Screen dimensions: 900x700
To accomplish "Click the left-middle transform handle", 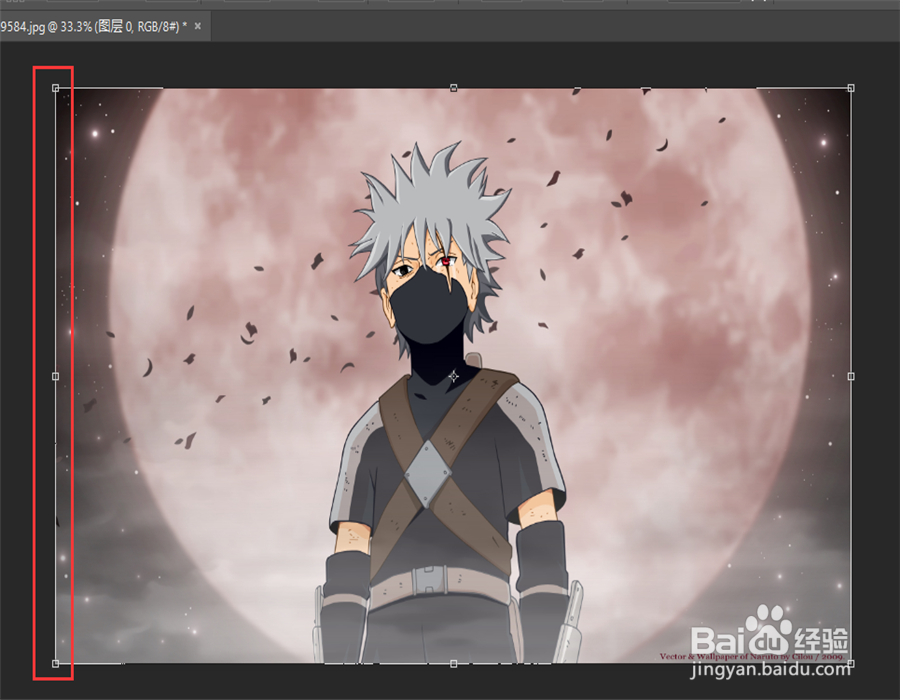I will [x=56, y=376].
